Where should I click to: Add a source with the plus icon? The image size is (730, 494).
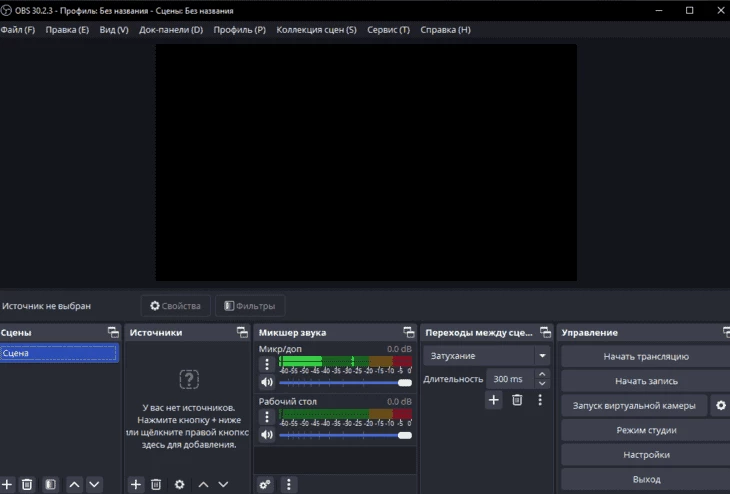[x=136, y=484]
